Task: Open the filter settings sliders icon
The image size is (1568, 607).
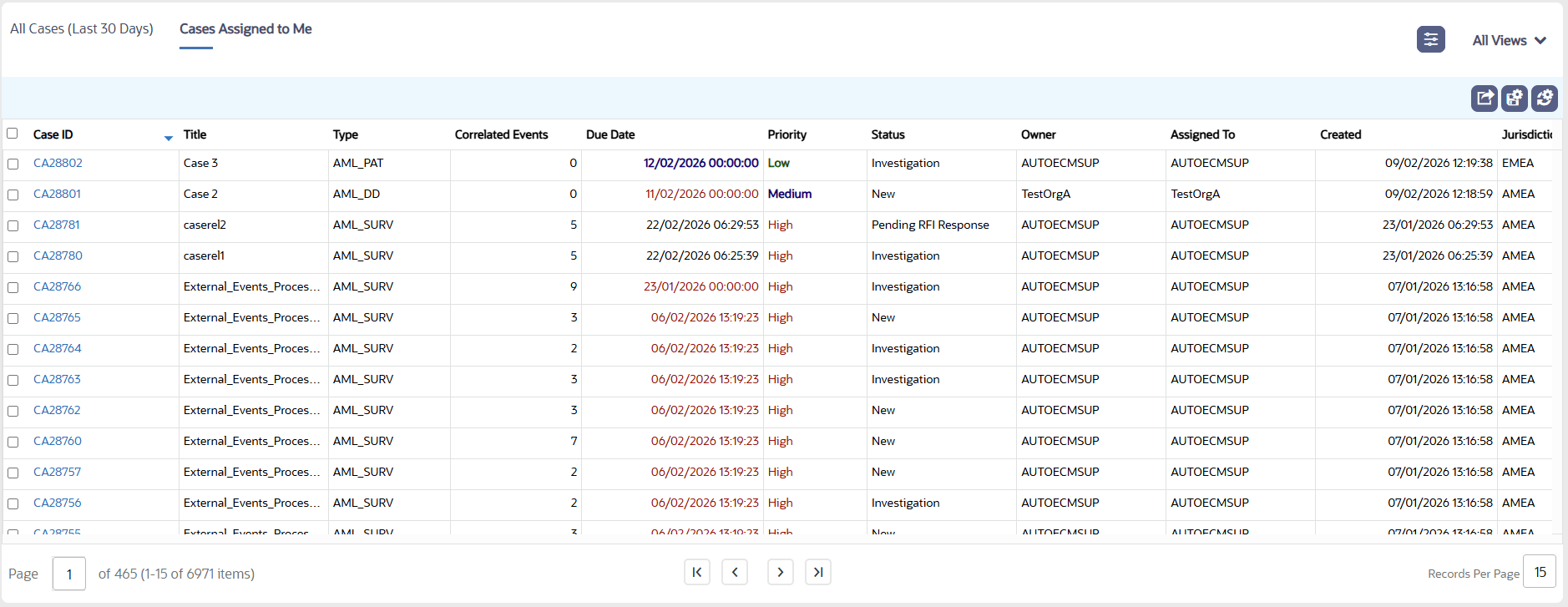Action: pos(1430,39)
